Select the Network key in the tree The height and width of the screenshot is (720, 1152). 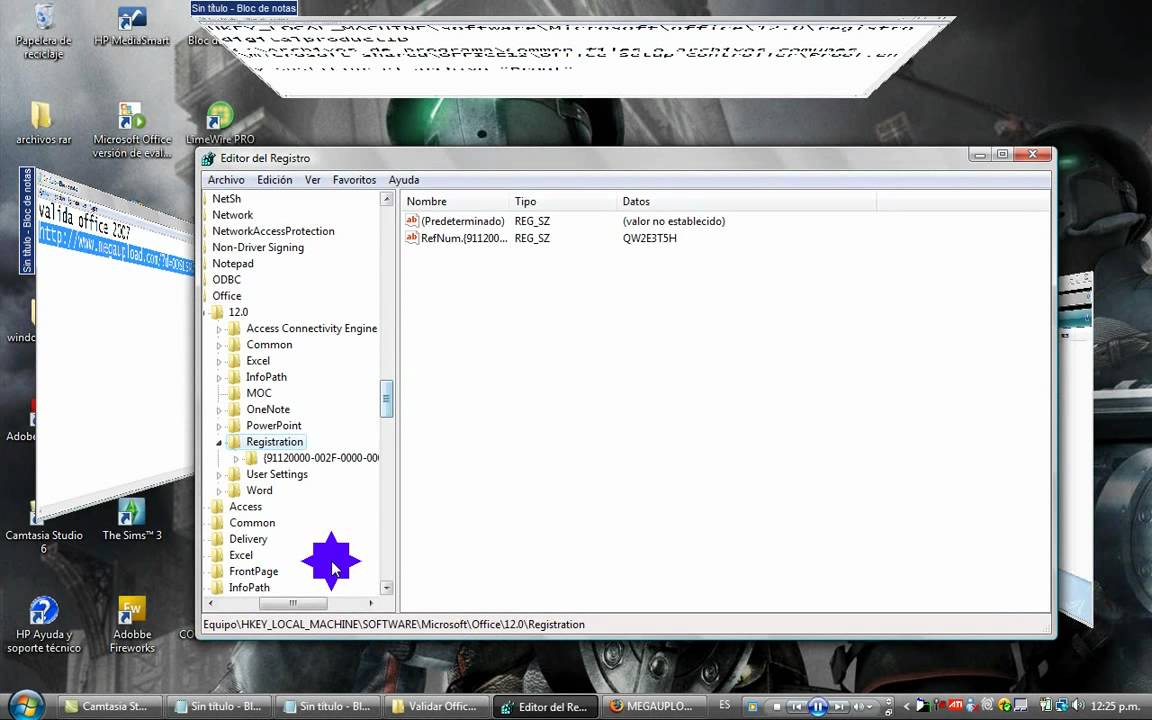(232, 215)
